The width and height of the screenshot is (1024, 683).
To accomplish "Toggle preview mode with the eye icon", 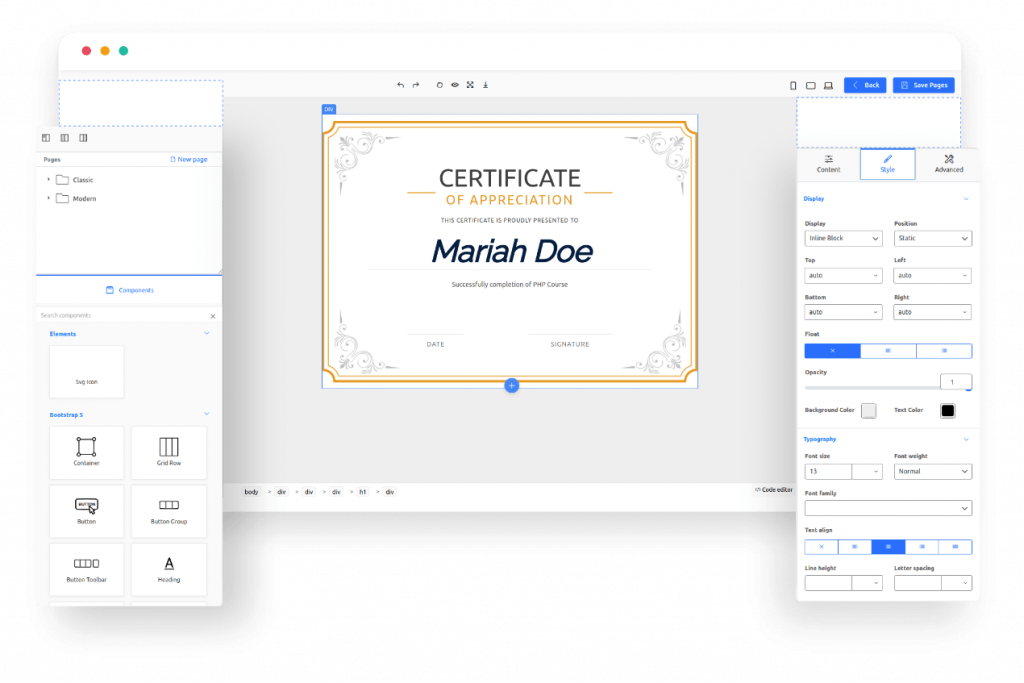I will 454,85.
